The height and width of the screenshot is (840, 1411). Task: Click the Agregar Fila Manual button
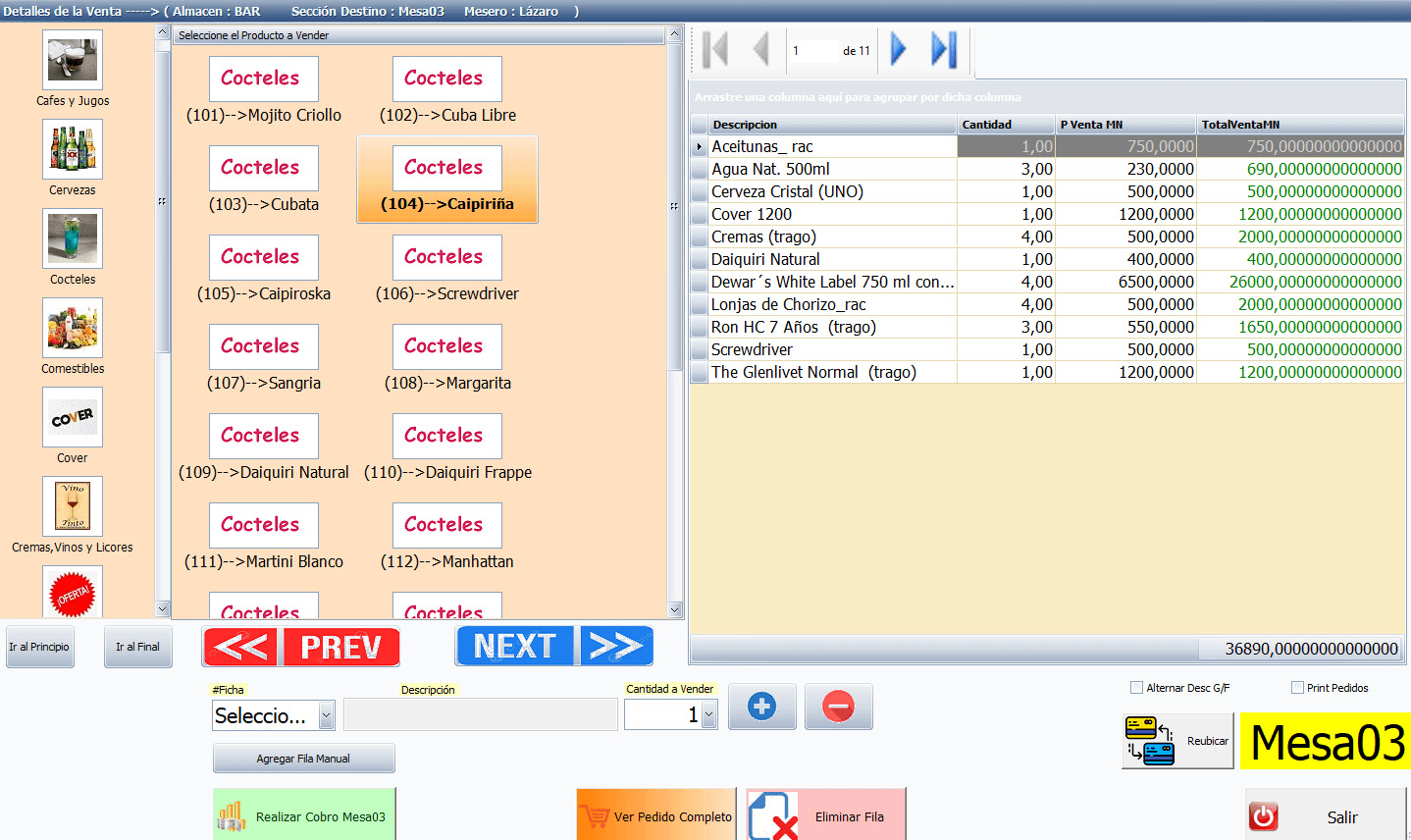tap(303, 758)
